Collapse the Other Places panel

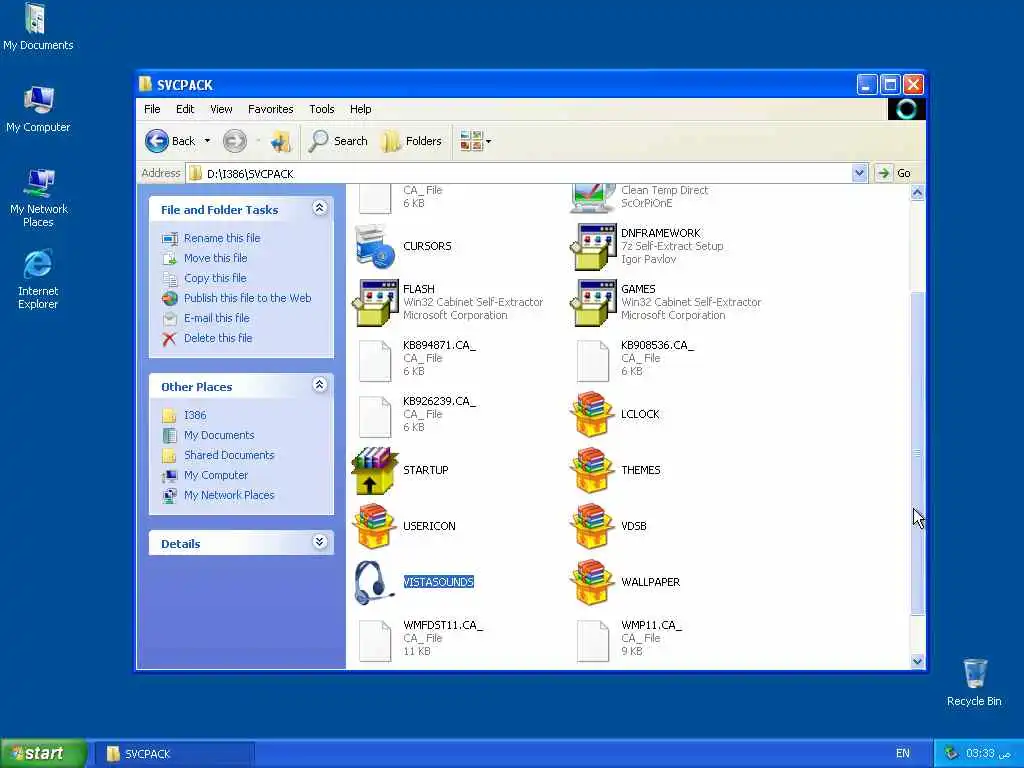[319, 385]
